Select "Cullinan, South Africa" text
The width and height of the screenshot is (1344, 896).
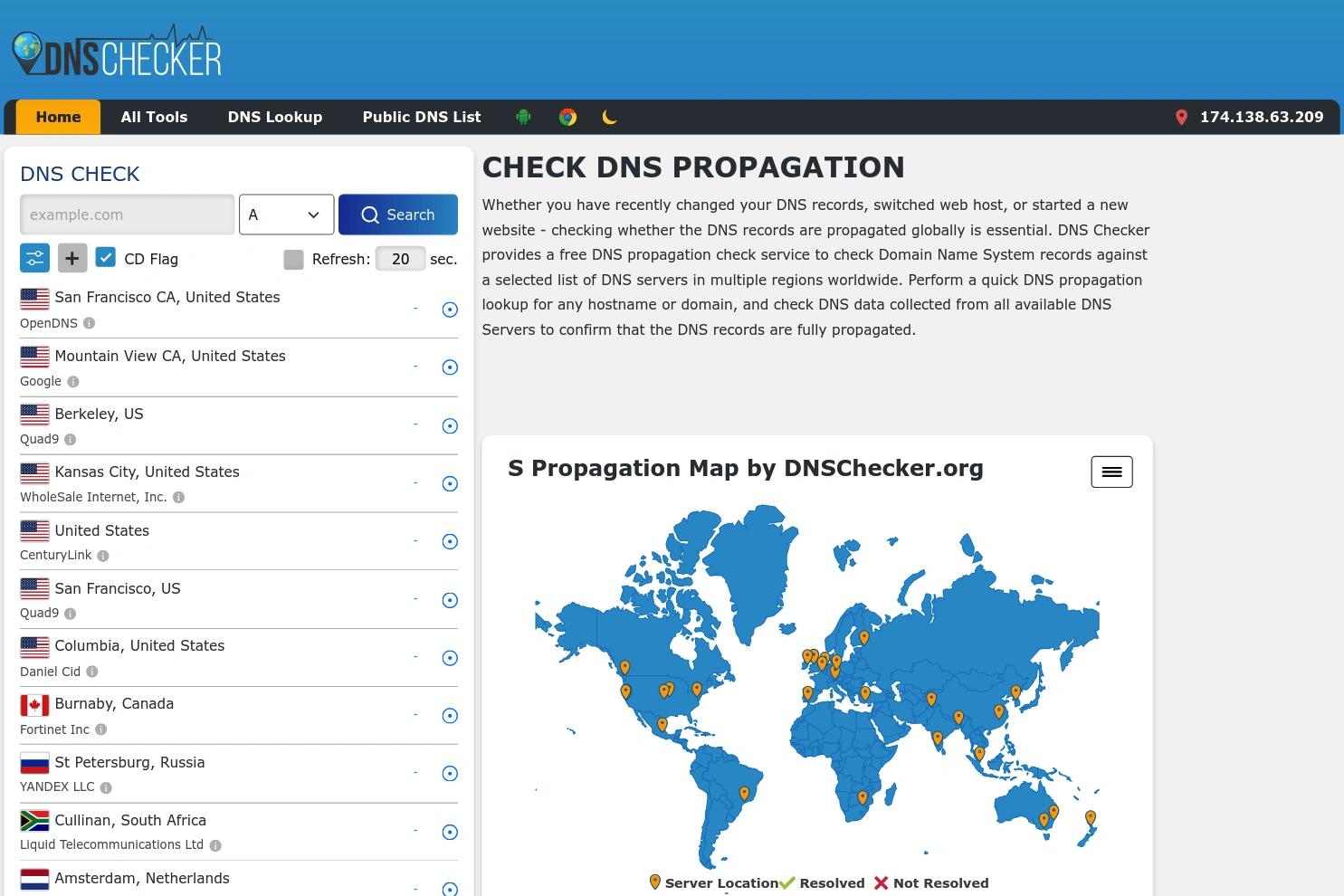pyautogui.click(x=130, y=820)
